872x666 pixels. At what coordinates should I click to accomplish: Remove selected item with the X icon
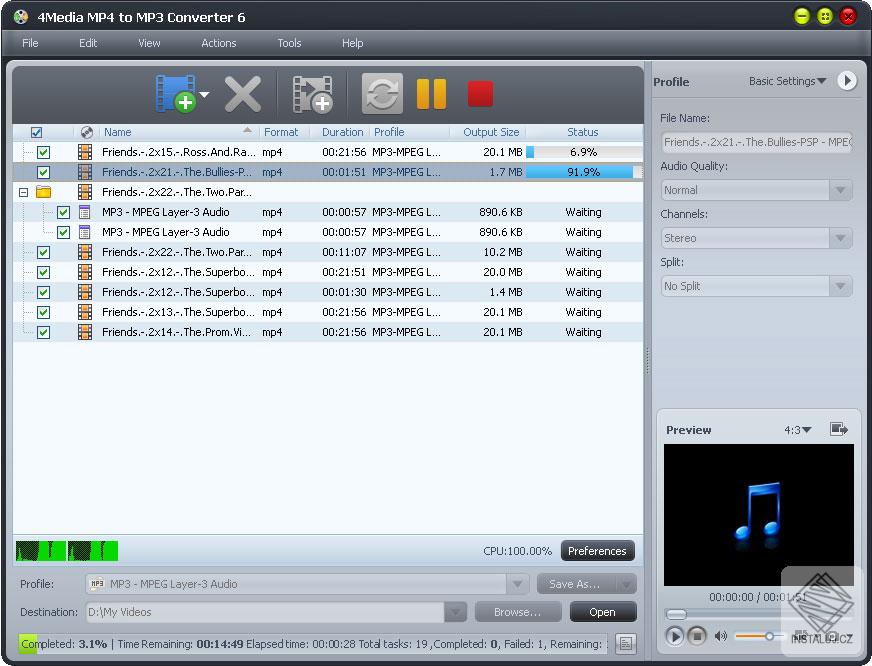[242, 94]
